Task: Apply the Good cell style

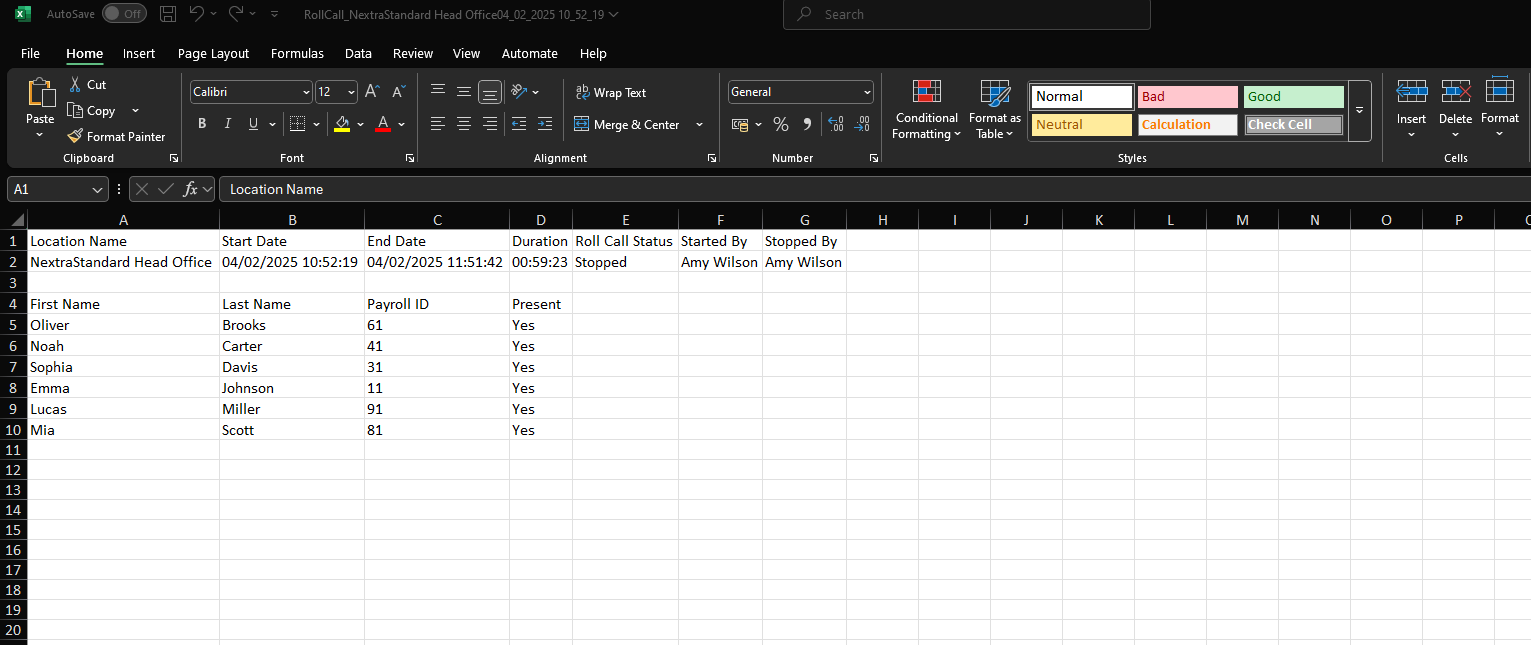Action: [1293, 97]
